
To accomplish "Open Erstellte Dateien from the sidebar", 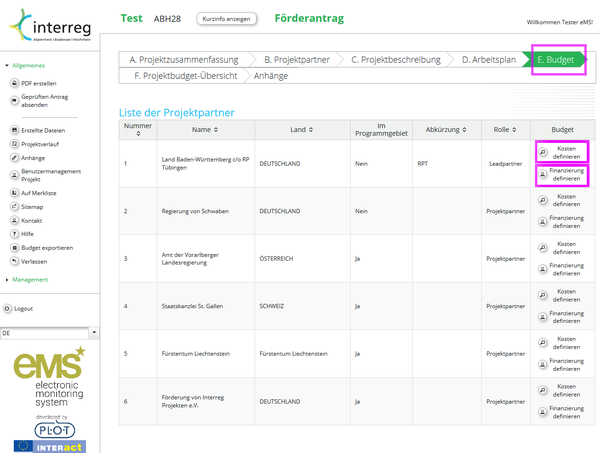I will click(12, 130).
